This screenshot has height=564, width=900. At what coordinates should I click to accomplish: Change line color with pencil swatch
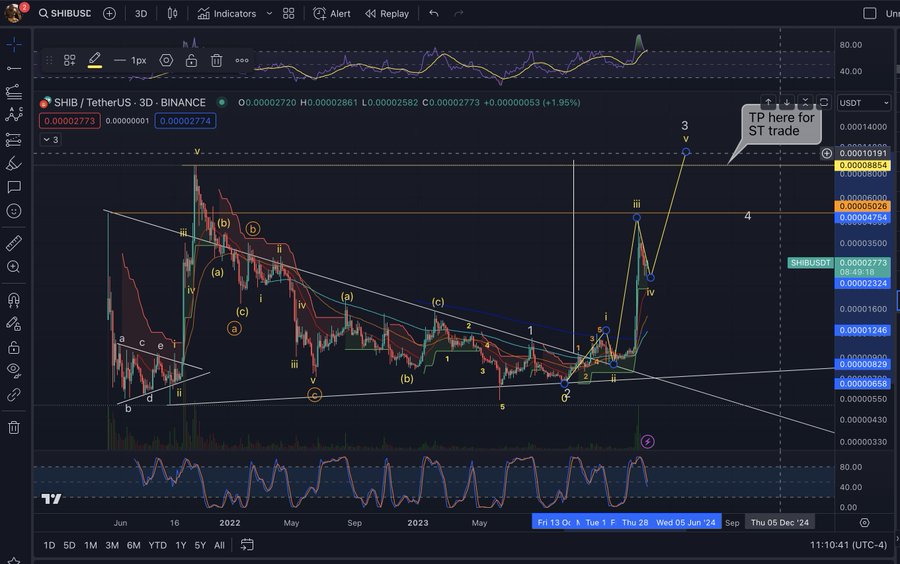pyautogui.click(x=95, y=60)
